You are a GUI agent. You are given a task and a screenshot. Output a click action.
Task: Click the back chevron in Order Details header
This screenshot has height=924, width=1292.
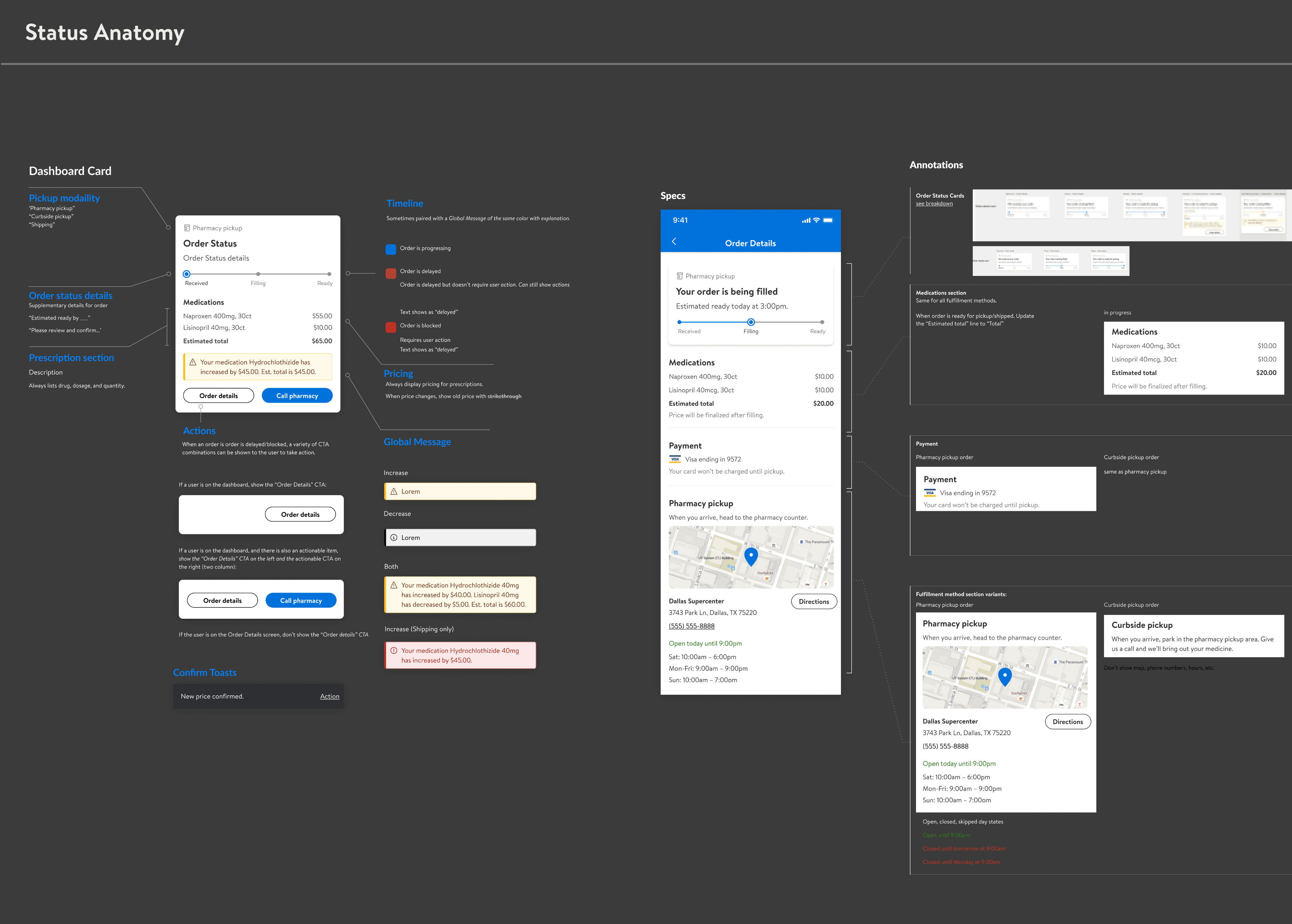pyautogui.click(x=674, y=241)
